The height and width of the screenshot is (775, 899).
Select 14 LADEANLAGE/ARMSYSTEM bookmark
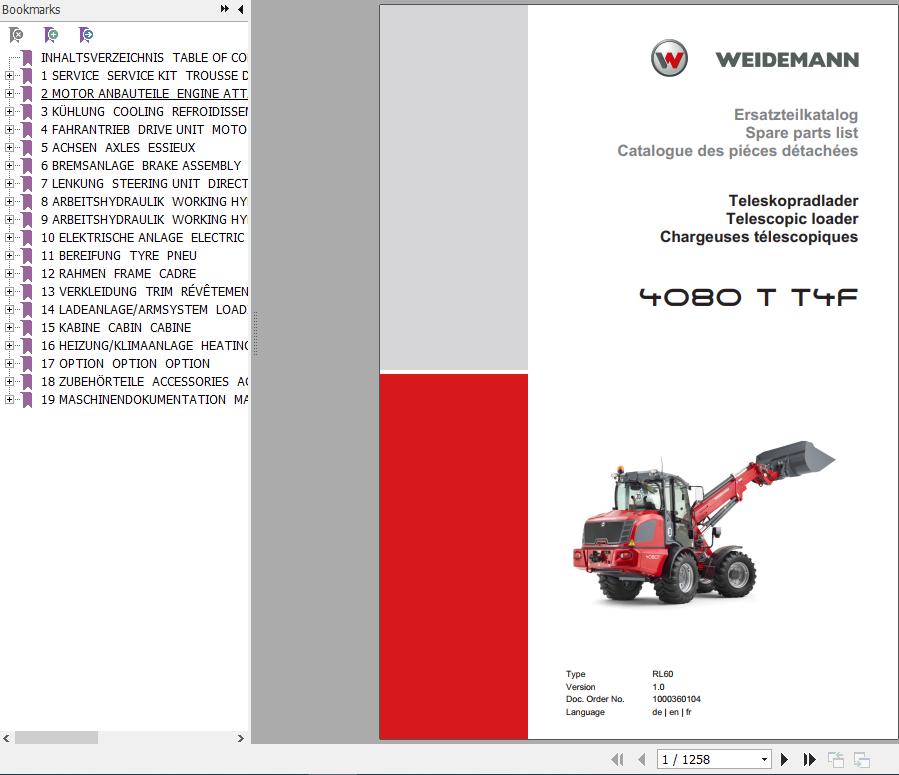[x=144, y=310]
